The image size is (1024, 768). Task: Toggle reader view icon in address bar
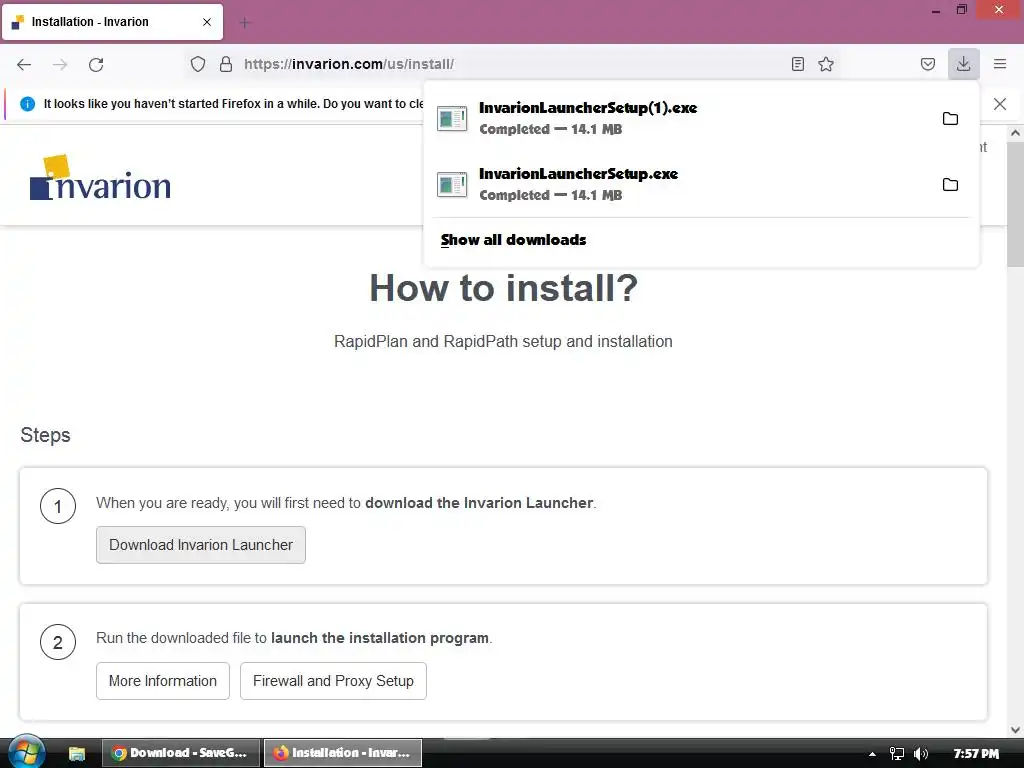point(797,64)
